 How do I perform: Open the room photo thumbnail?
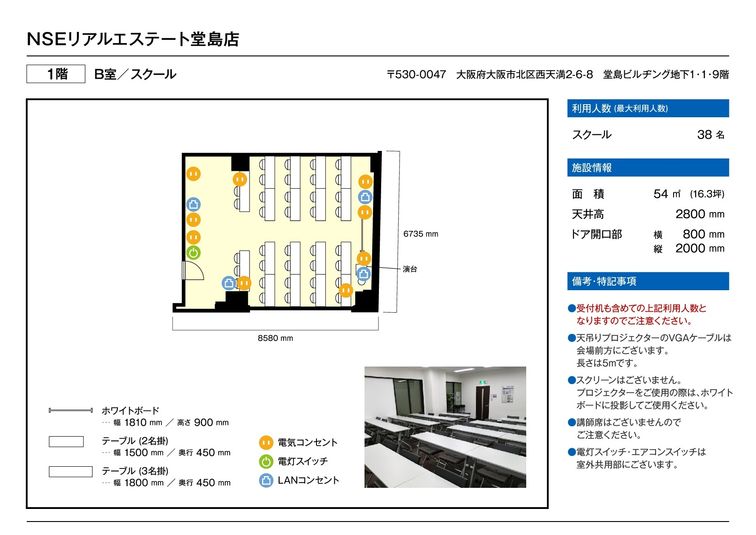(x=445, y=427)
